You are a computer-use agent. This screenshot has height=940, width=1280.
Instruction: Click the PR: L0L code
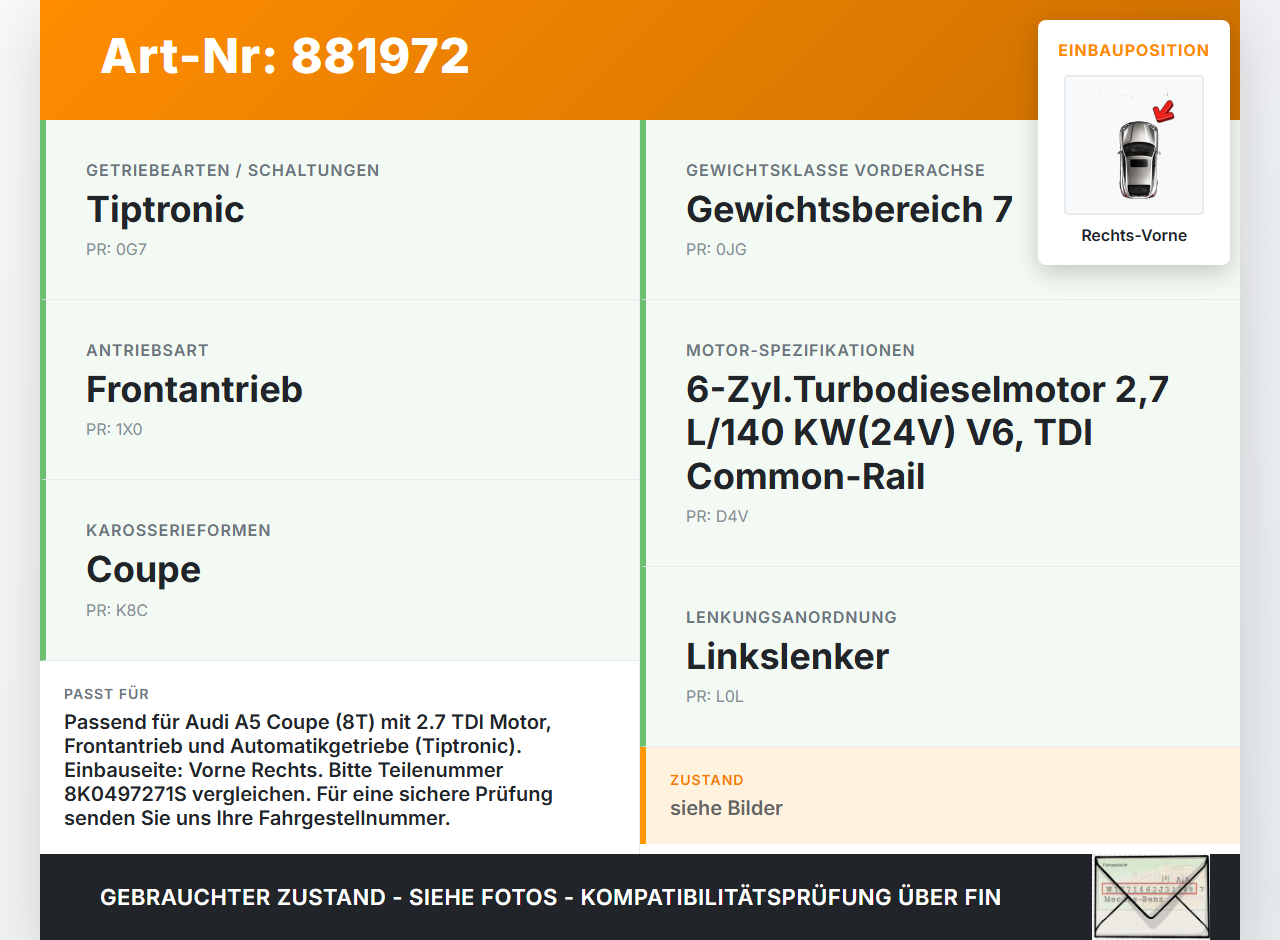[x=715, y=697]
